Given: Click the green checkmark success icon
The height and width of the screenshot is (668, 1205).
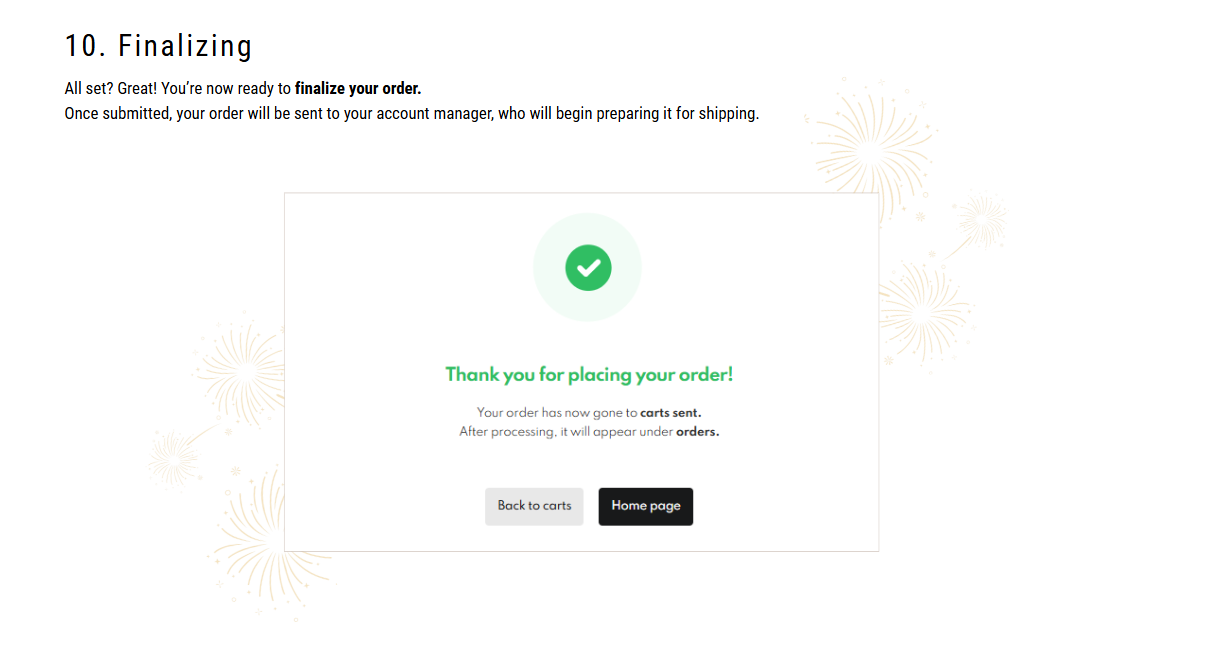Looking at the screenshot, I should [x=588, y=267].
